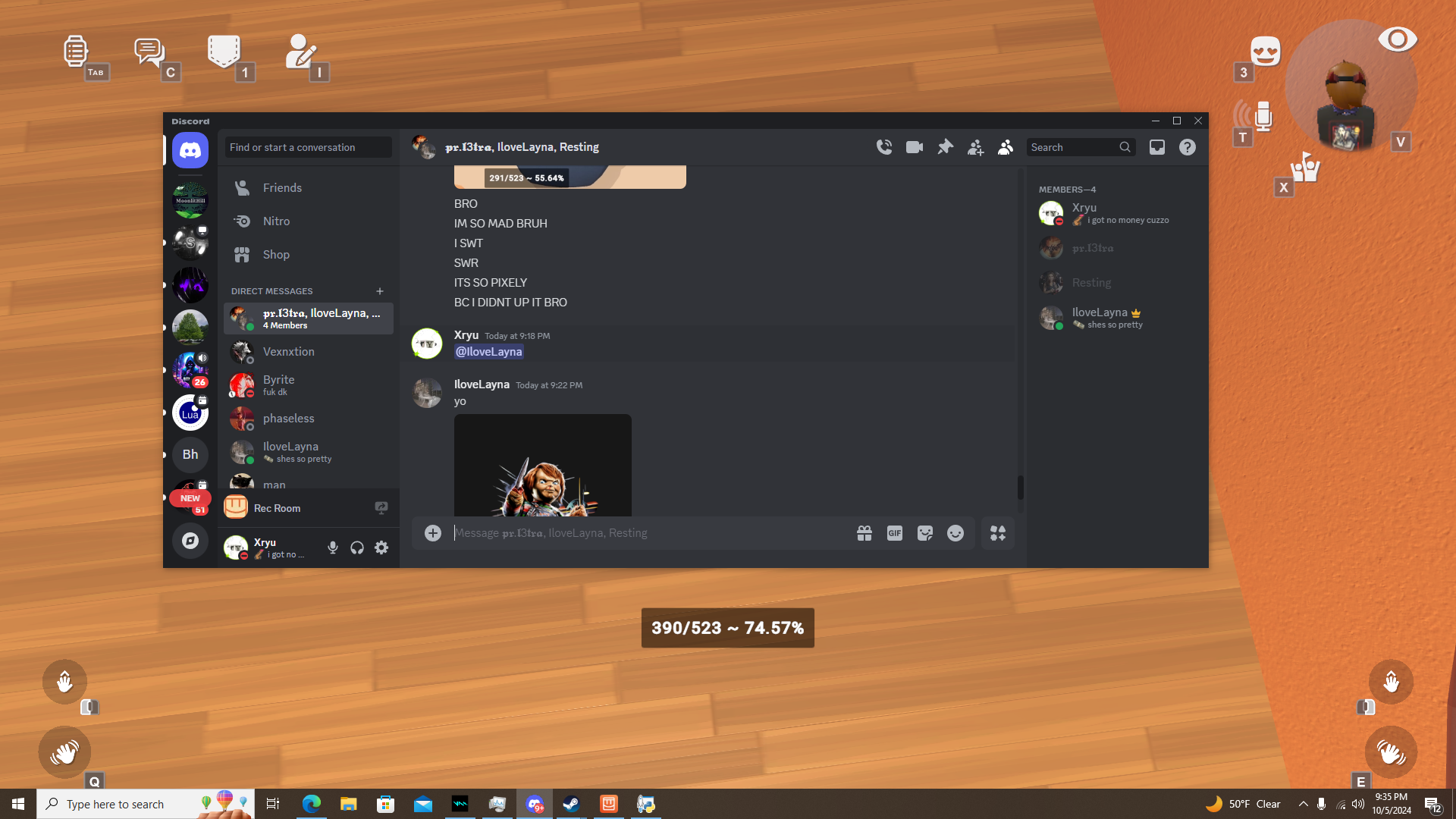Open pinned messages

[945, 147]
